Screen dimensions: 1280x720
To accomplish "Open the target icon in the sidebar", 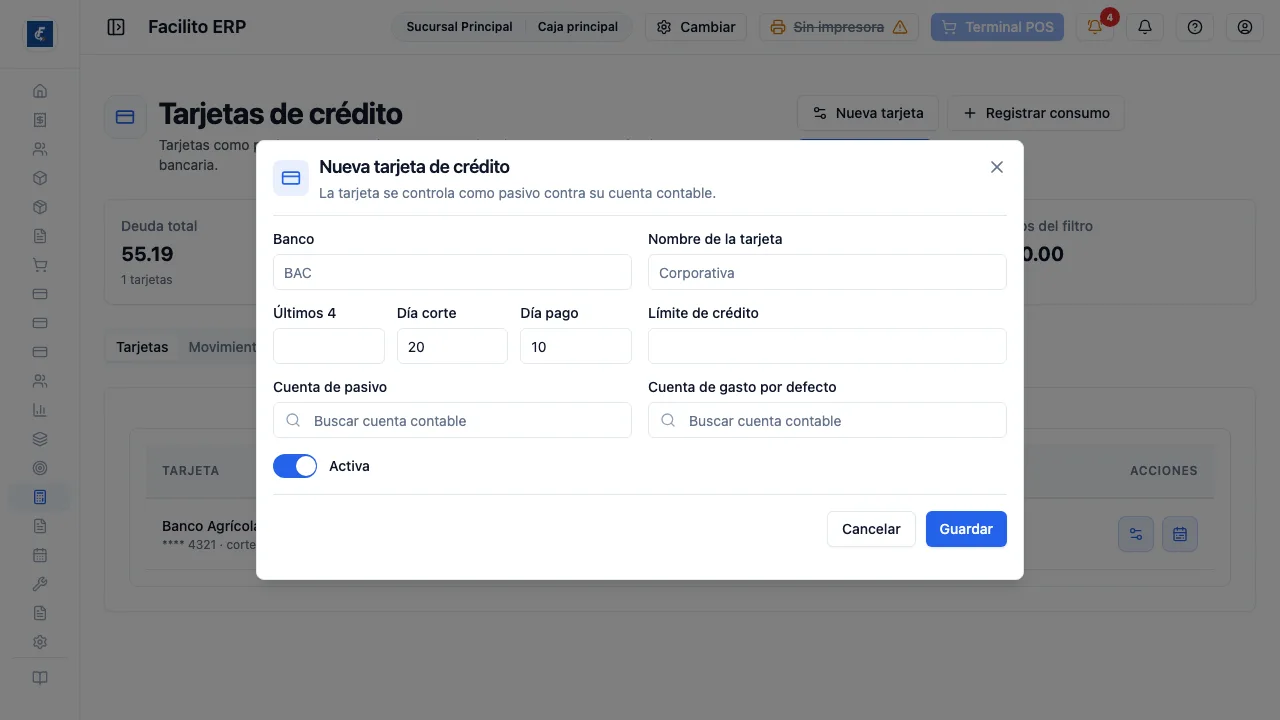I will pos(40,468).
